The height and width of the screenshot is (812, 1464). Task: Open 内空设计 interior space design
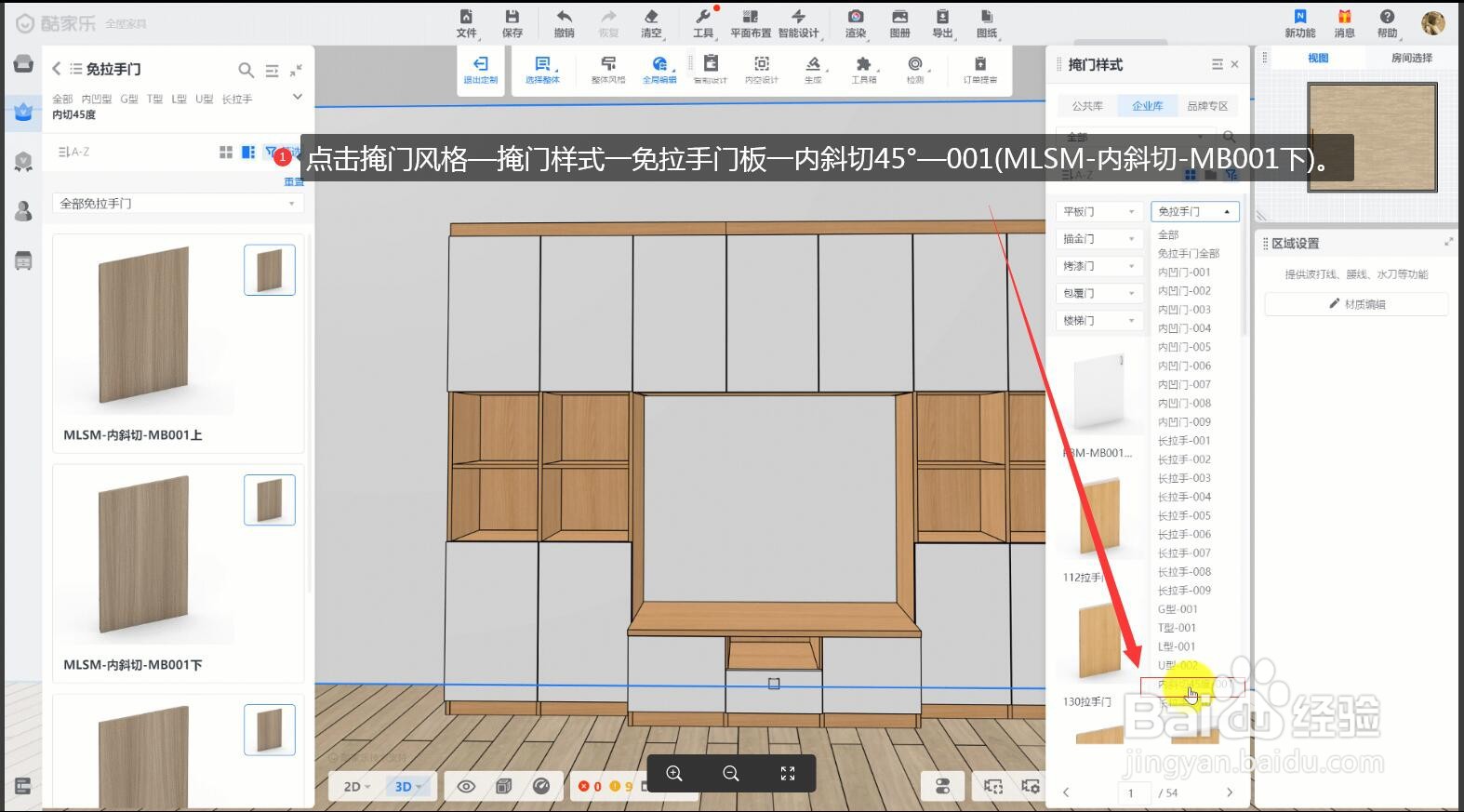762,70
